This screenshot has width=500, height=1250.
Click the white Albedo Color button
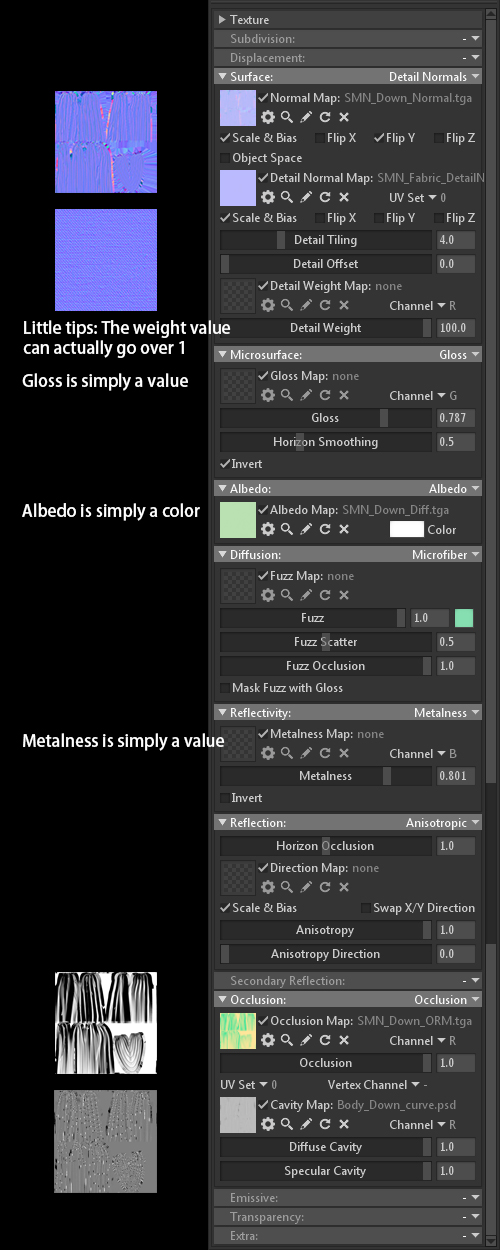pos(407,530)
